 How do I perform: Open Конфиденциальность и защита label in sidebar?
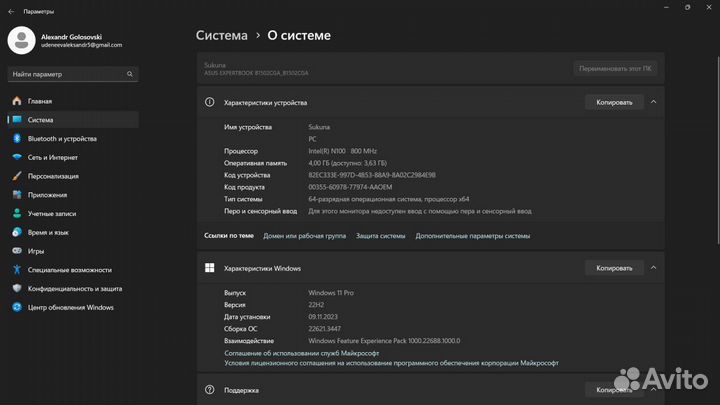click(x=75, y=289)
